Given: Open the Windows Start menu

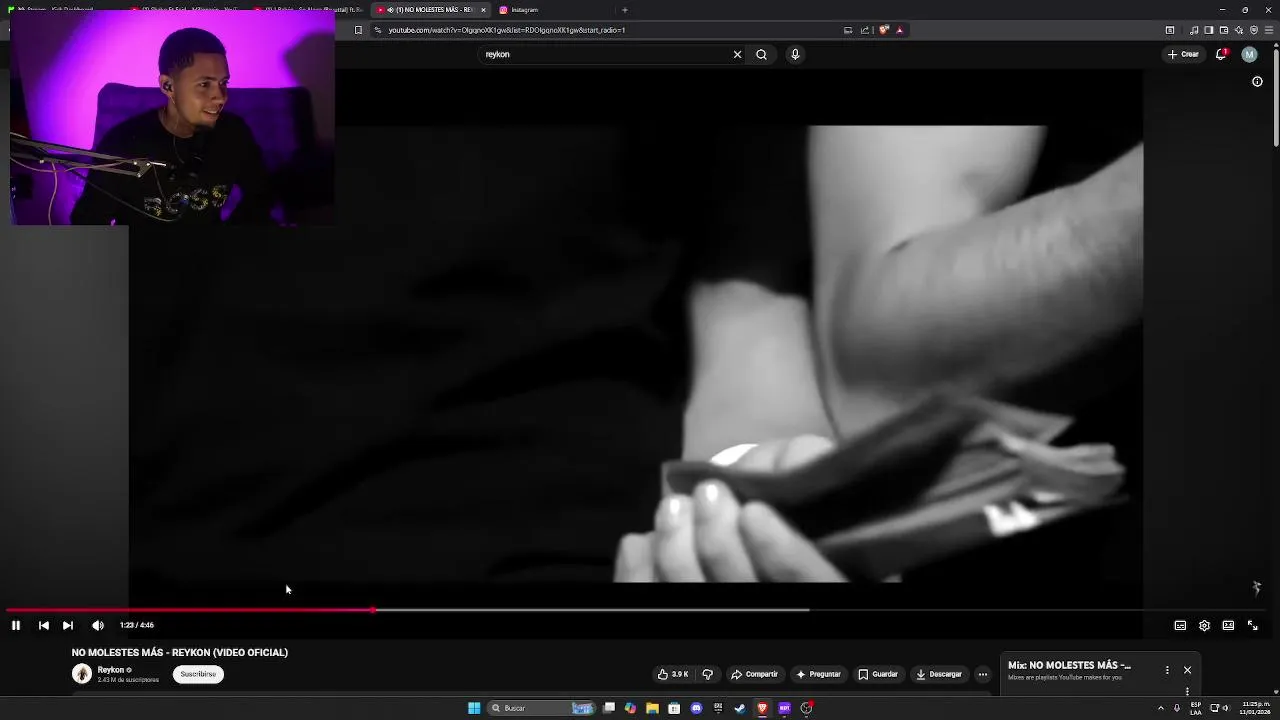Looking at the screenshot, I should click(x=474, y=708).
